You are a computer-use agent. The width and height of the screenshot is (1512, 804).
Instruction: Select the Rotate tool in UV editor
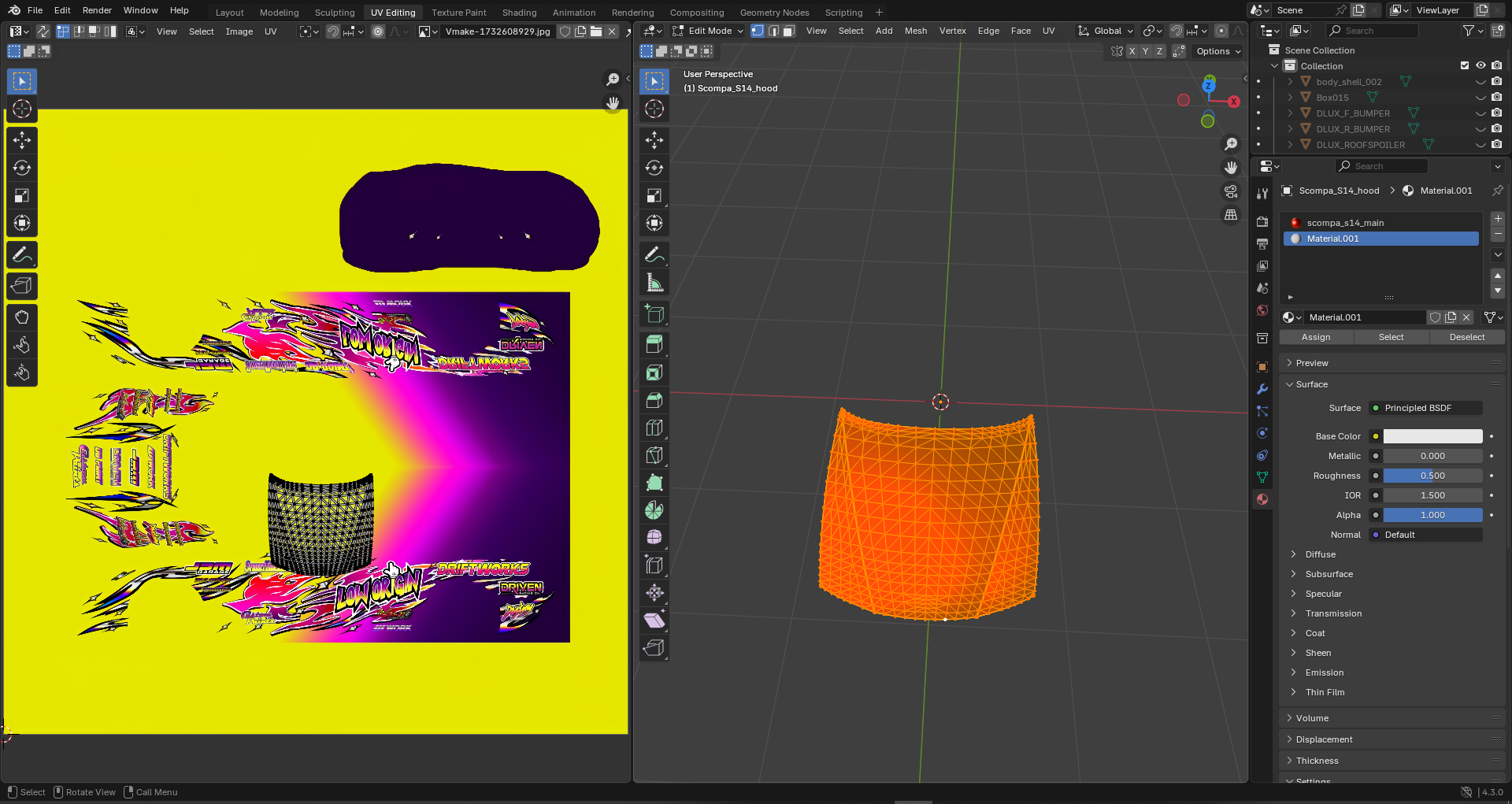(22, 168)
